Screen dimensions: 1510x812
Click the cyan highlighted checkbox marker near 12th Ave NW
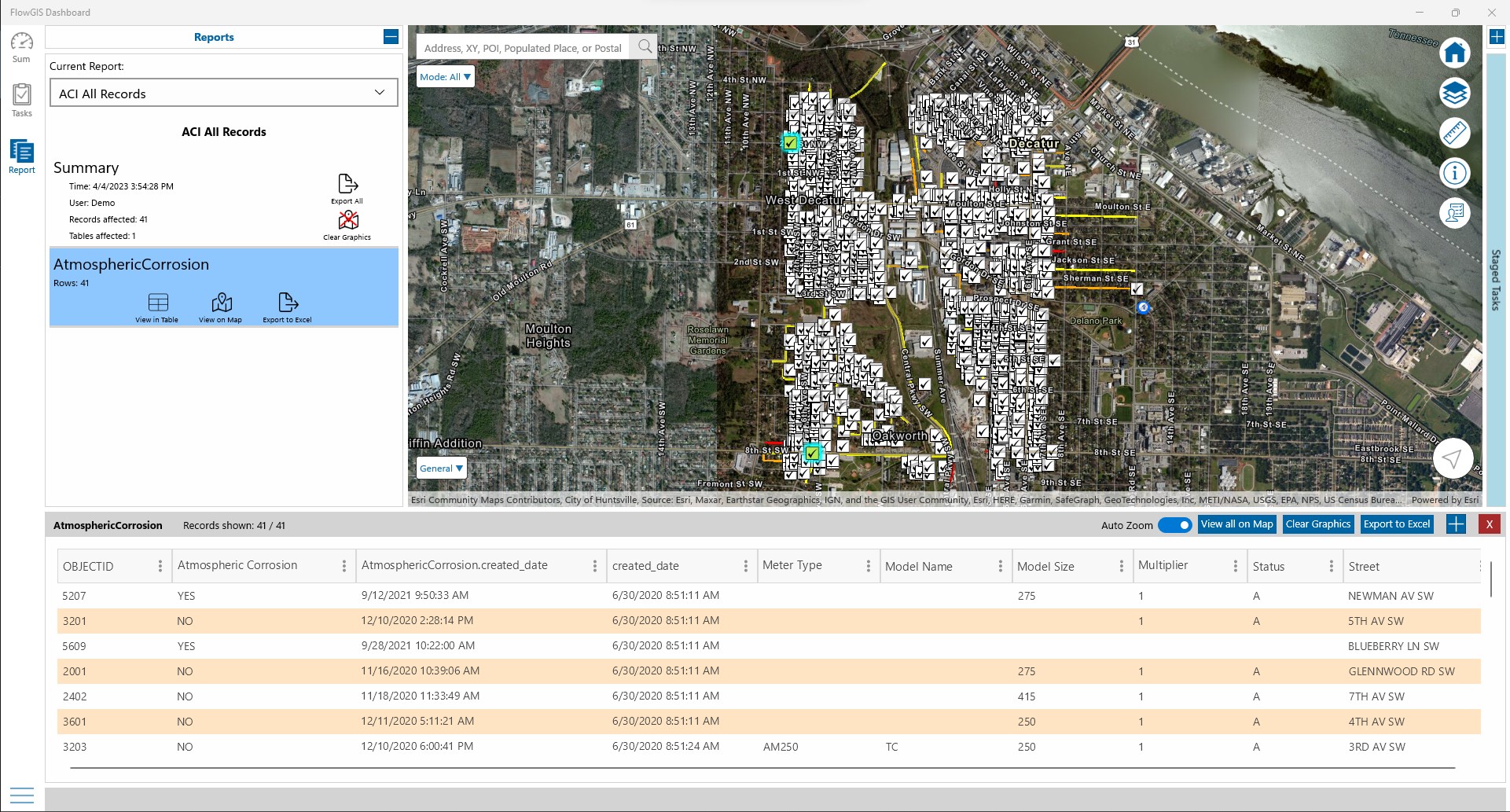pyautogui.click(x=790, y=143)
